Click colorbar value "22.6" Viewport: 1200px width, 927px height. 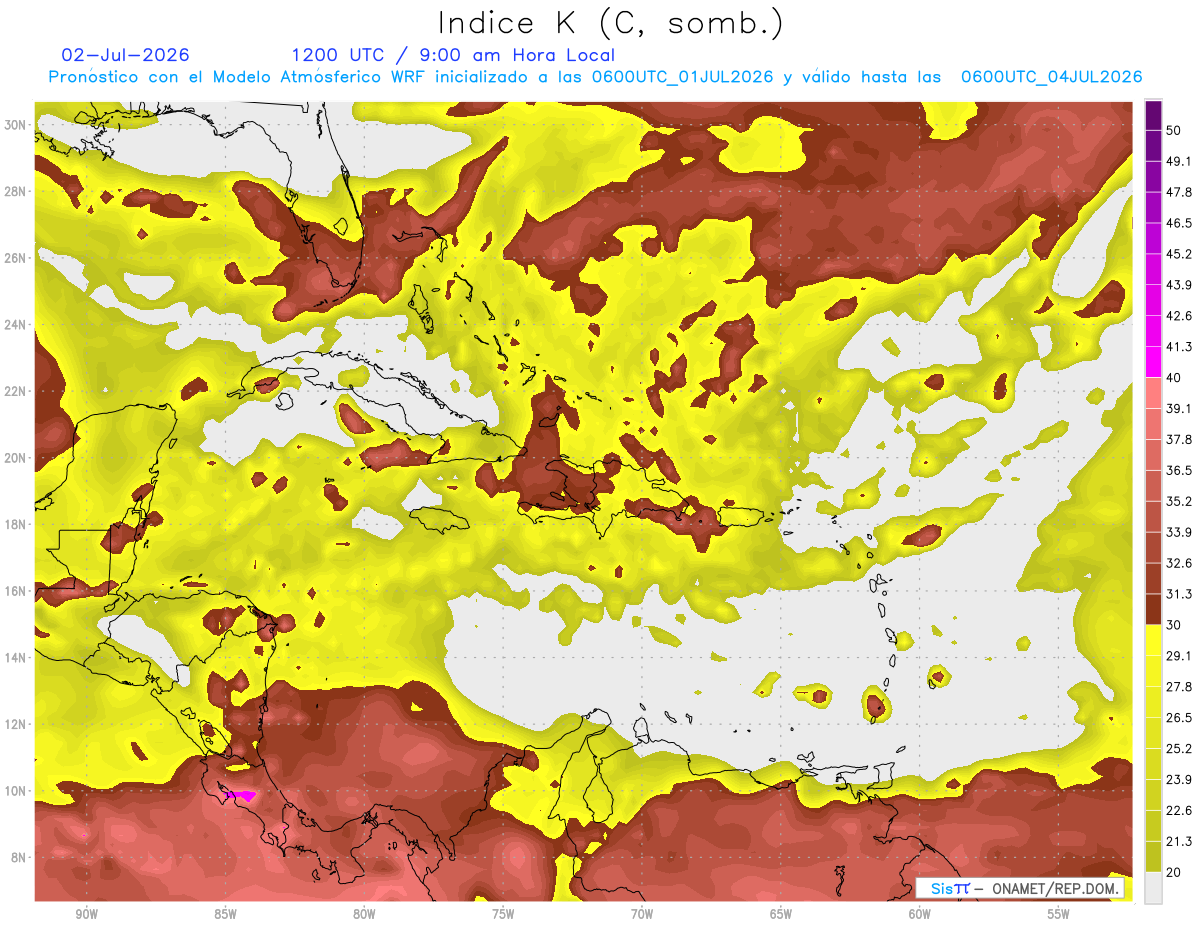click(1178, 811)
